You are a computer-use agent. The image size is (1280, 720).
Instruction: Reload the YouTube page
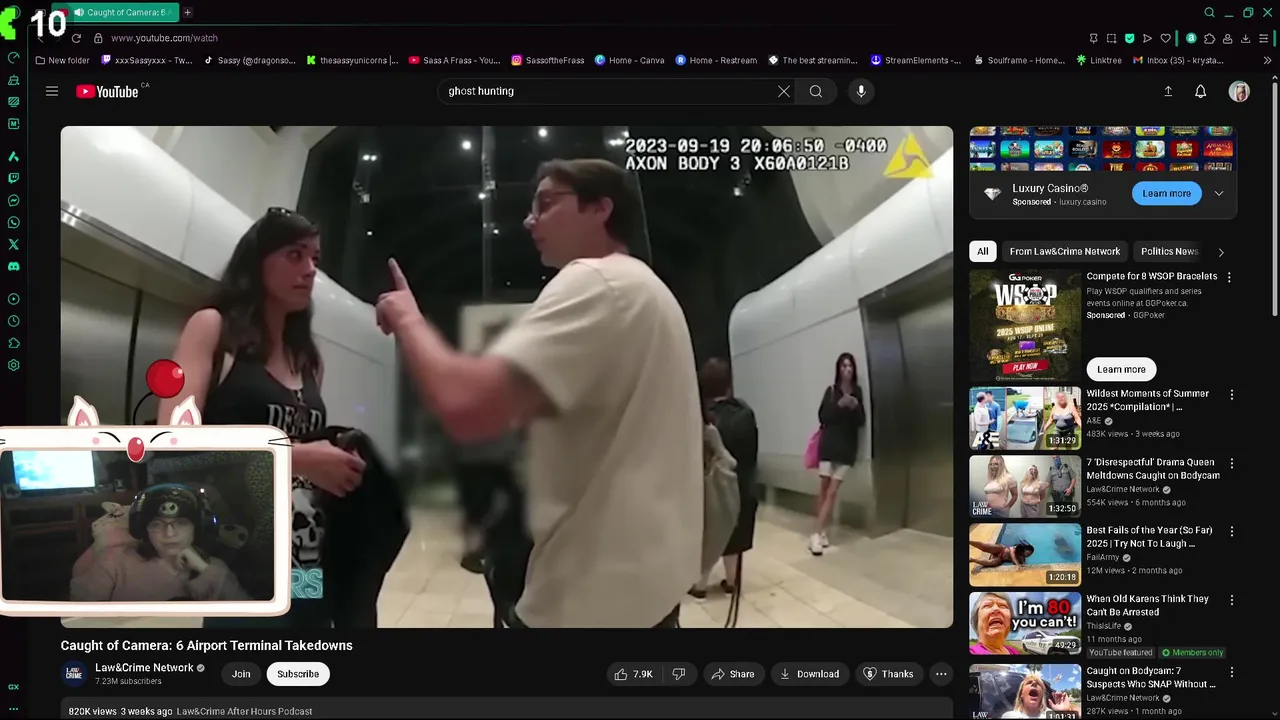pyautogui.click(x=76, y=38)
